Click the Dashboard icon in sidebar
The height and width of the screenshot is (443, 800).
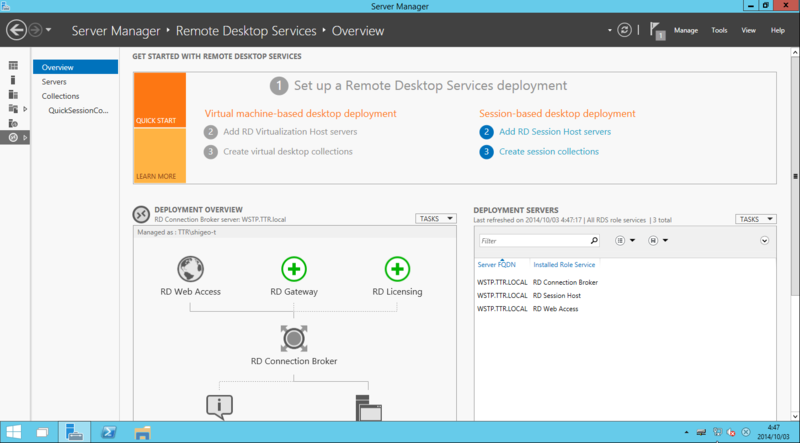pos(13,65)
